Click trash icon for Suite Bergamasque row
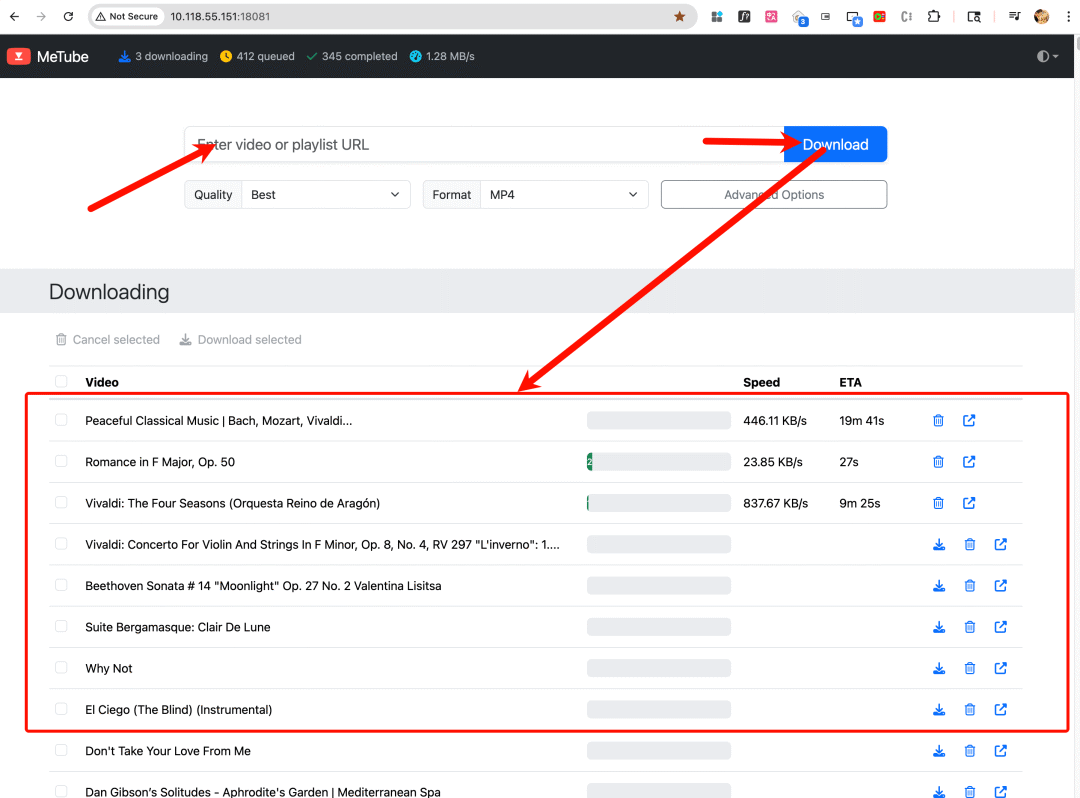1080x798 pixels. (x=970, y=627)
